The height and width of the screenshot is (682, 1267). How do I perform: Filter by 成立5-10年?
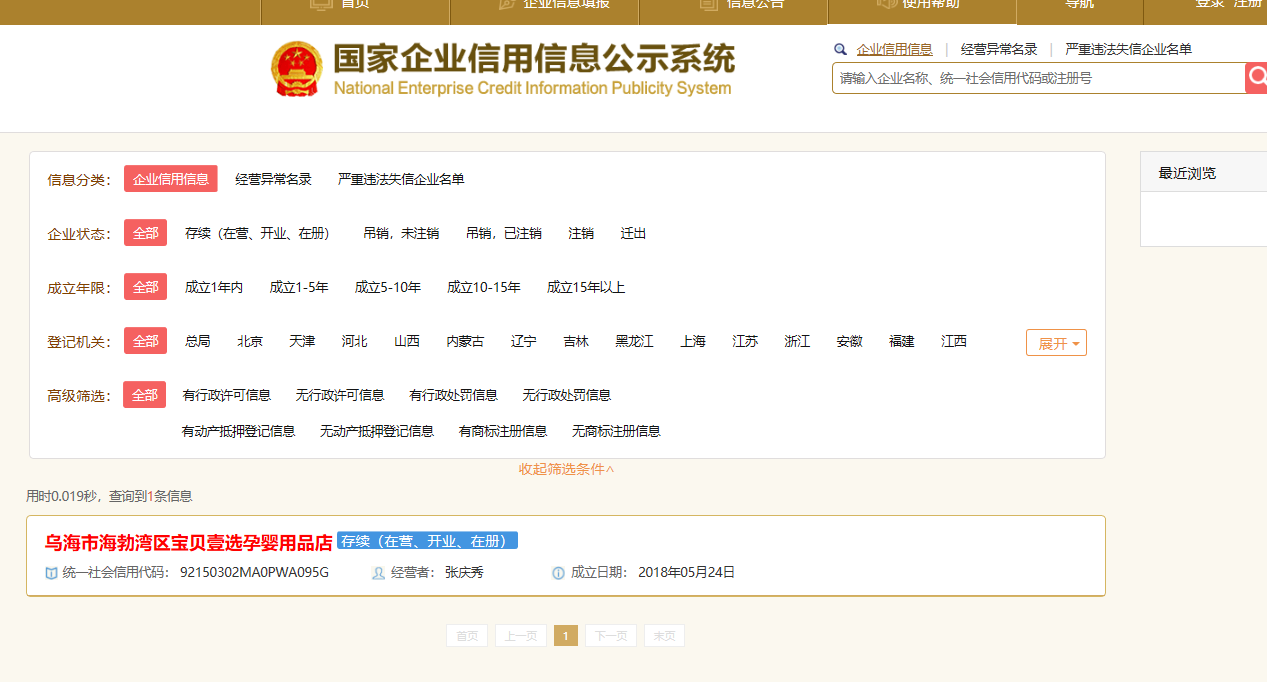(x=388, y=287)
